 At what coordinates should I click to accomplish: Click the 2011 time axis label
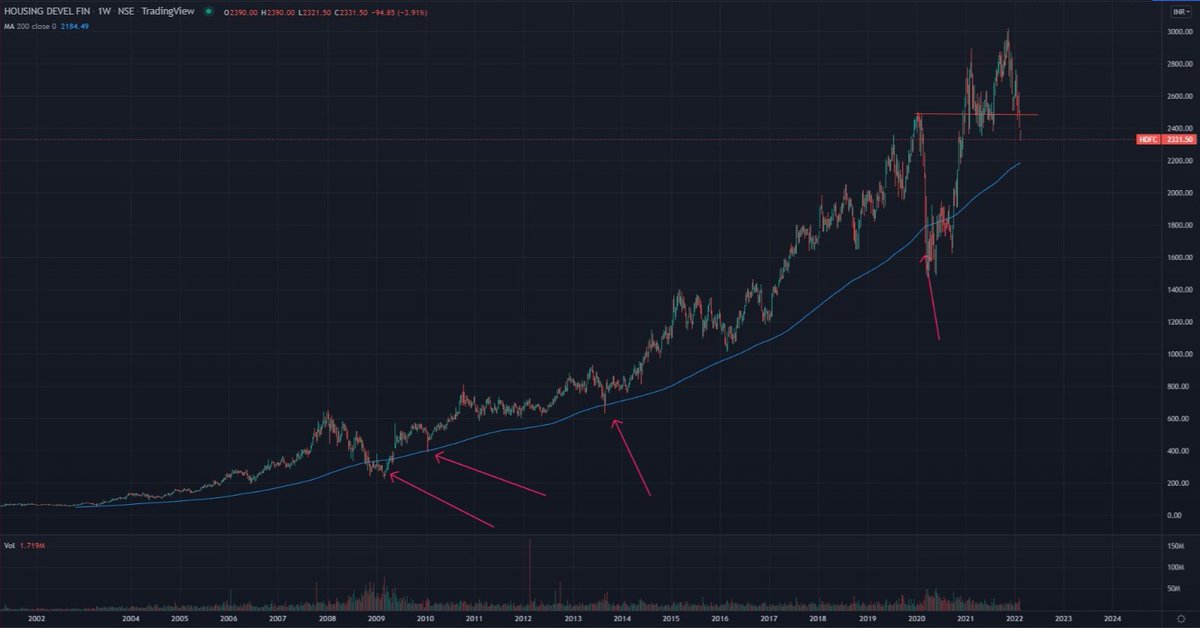[474, 619]
